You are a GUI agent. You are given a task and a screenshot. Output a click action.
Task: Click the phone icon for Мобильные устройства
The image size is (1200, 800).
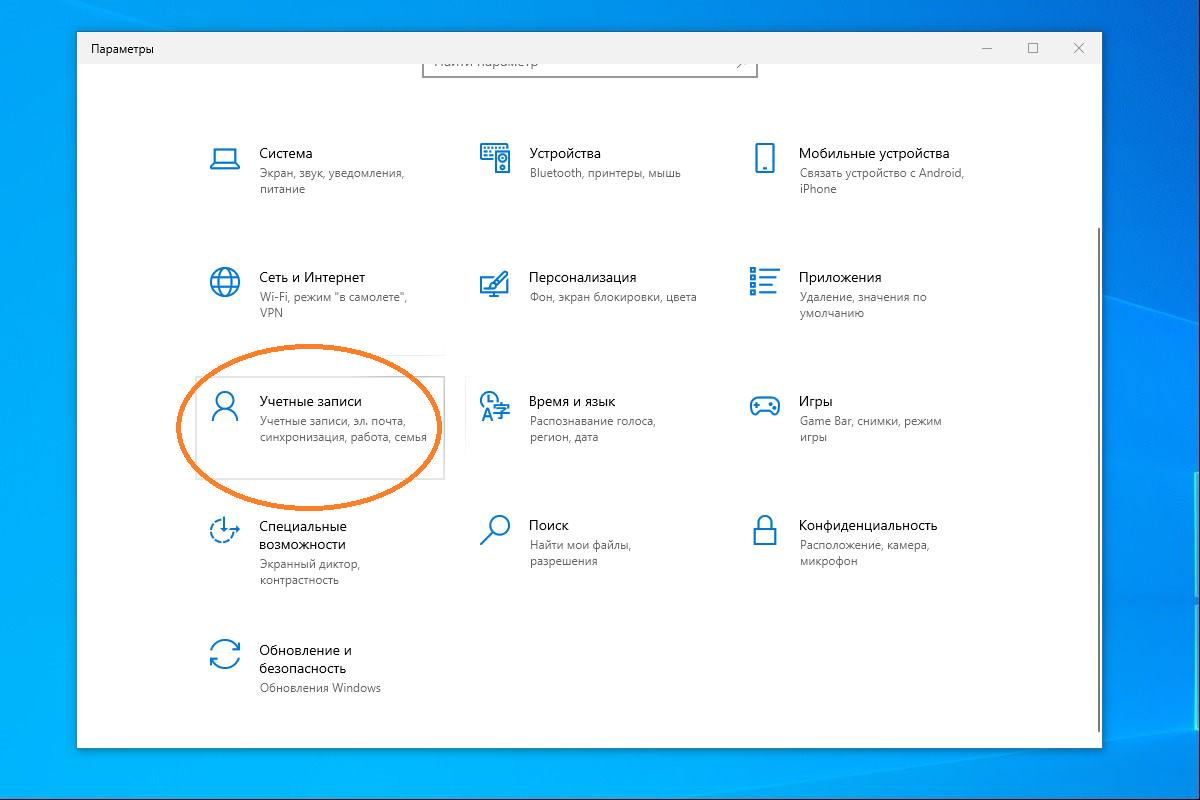[x=765, y=158]
